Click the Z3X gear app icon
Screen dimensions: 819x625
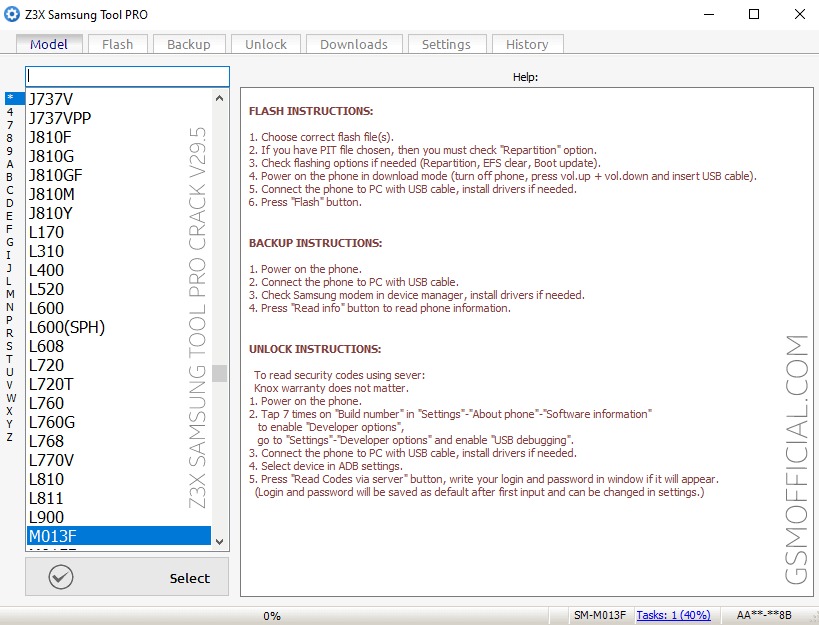[11, 14]
